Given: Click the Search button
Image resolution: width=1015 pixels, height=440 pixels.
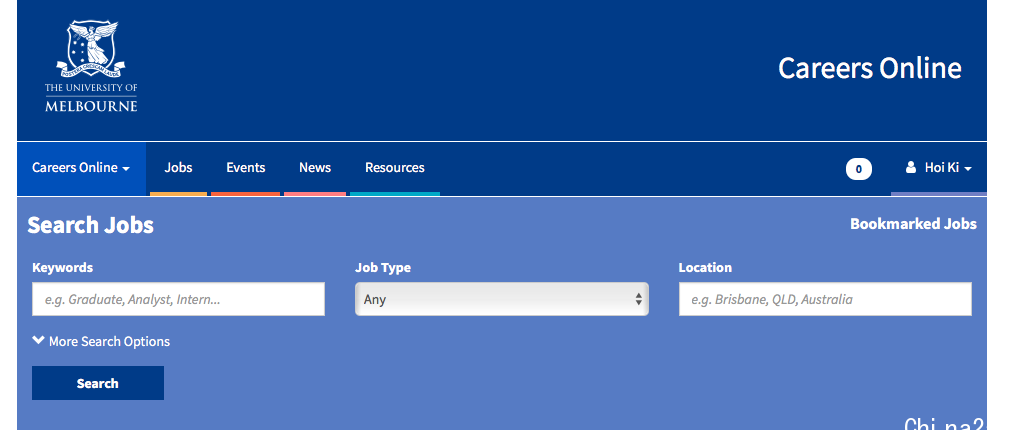Looking at the screenshot, I should 98,383.
